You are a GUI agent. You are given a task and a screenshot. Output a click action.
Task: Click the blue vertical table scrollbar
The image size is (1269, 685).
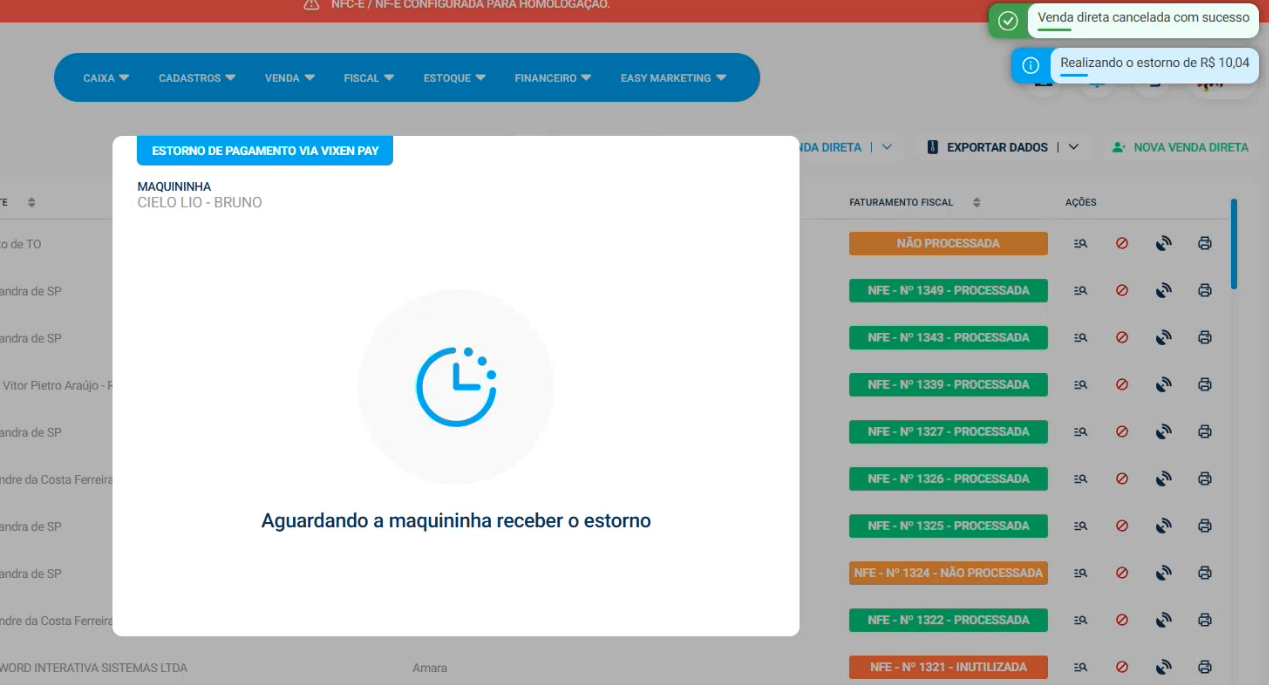pyautogui.click(x=1234, y=244)
